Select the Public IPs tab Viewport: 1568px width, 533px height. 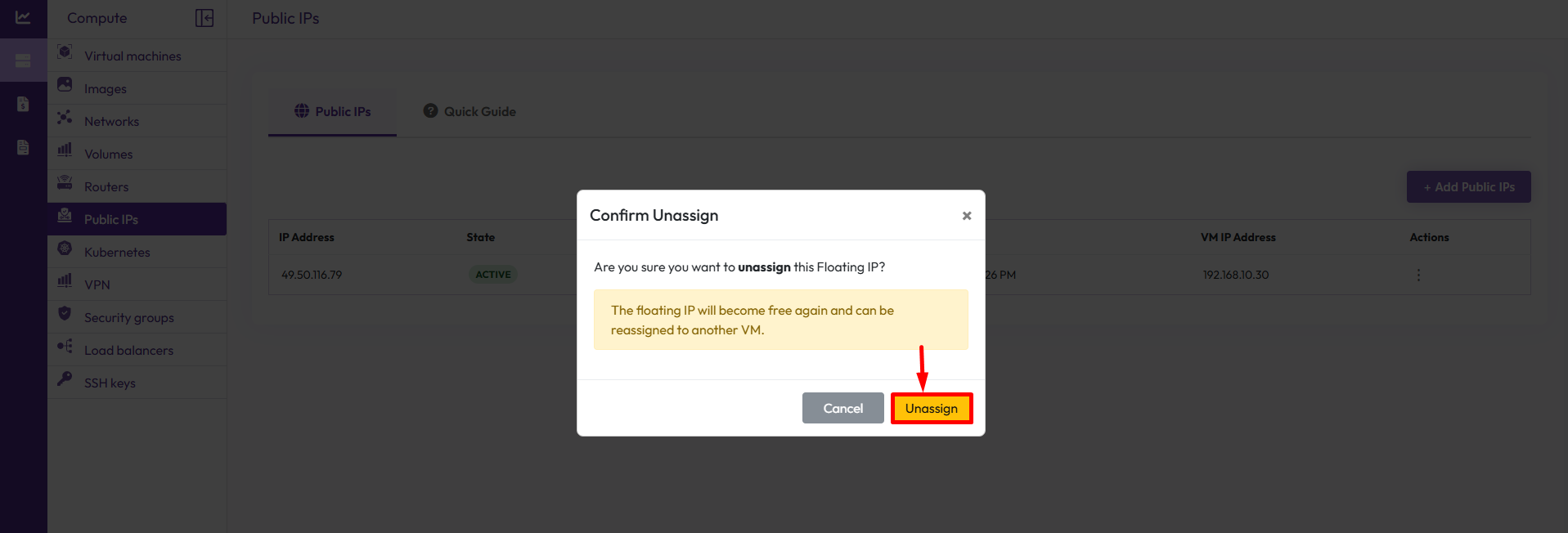coord(333,111)
